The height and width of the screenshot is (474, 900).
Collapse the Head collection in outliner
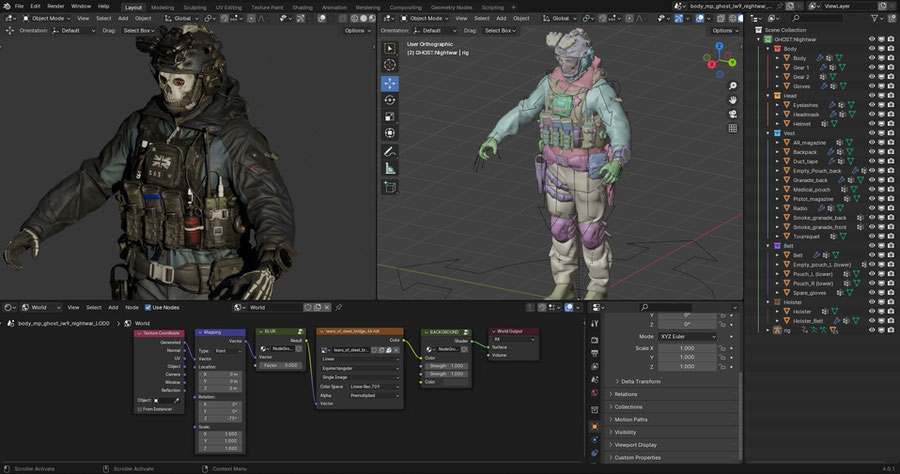(x=769, y=96)
